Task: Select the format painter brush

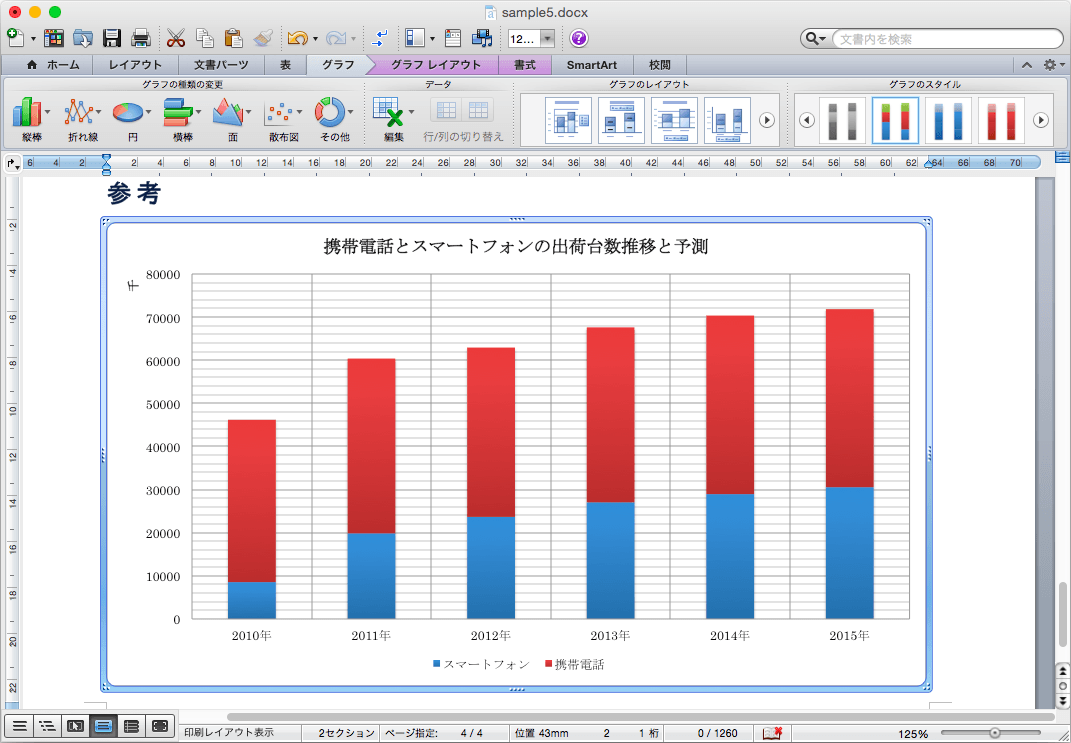Action: [263, 38]
